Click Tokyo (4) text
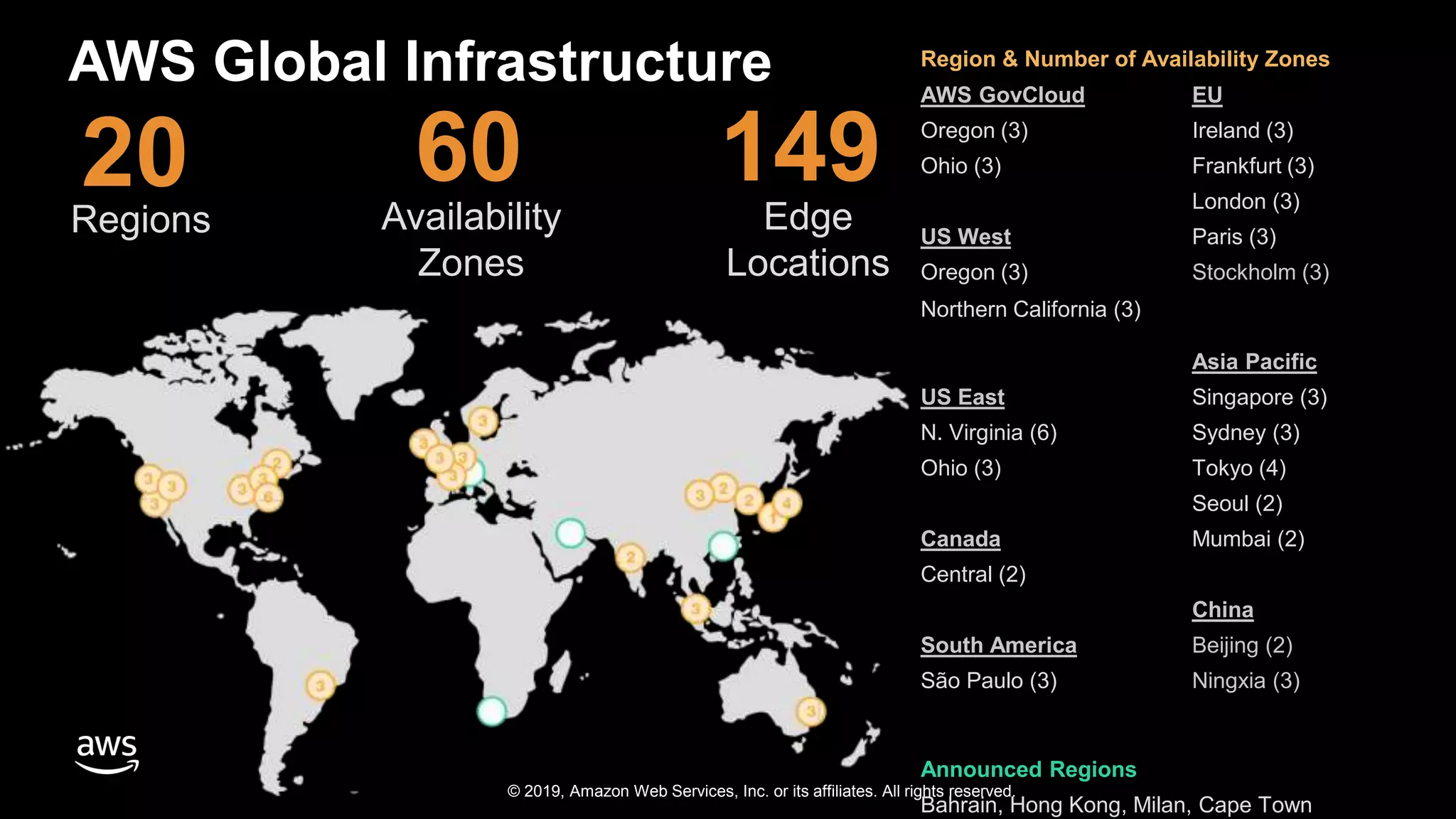Screen dimensions: 1456x819 click(1238, 469)
